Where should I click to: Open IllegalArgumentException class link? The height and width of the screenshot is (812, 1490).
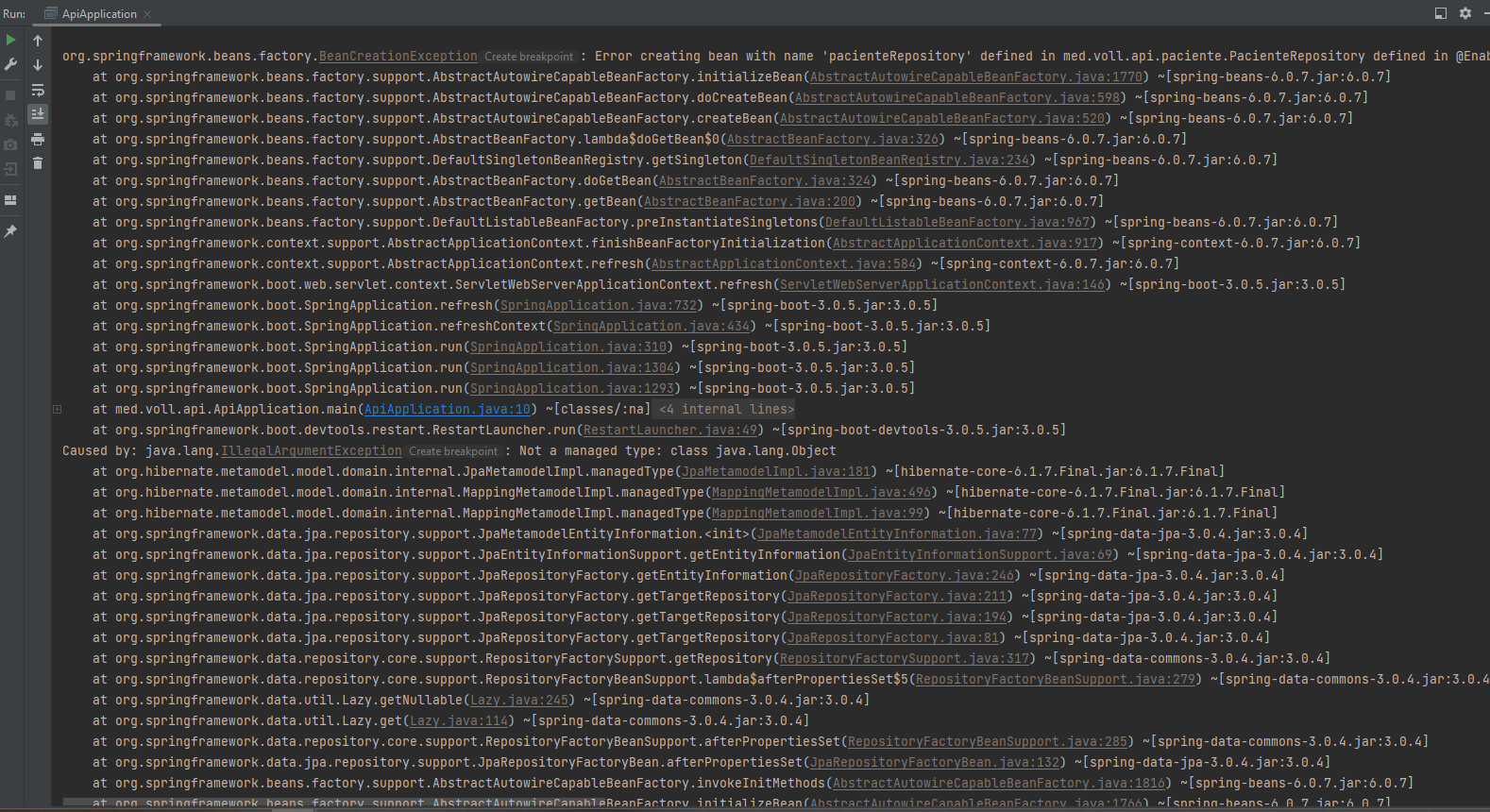(x=312, y=451)
